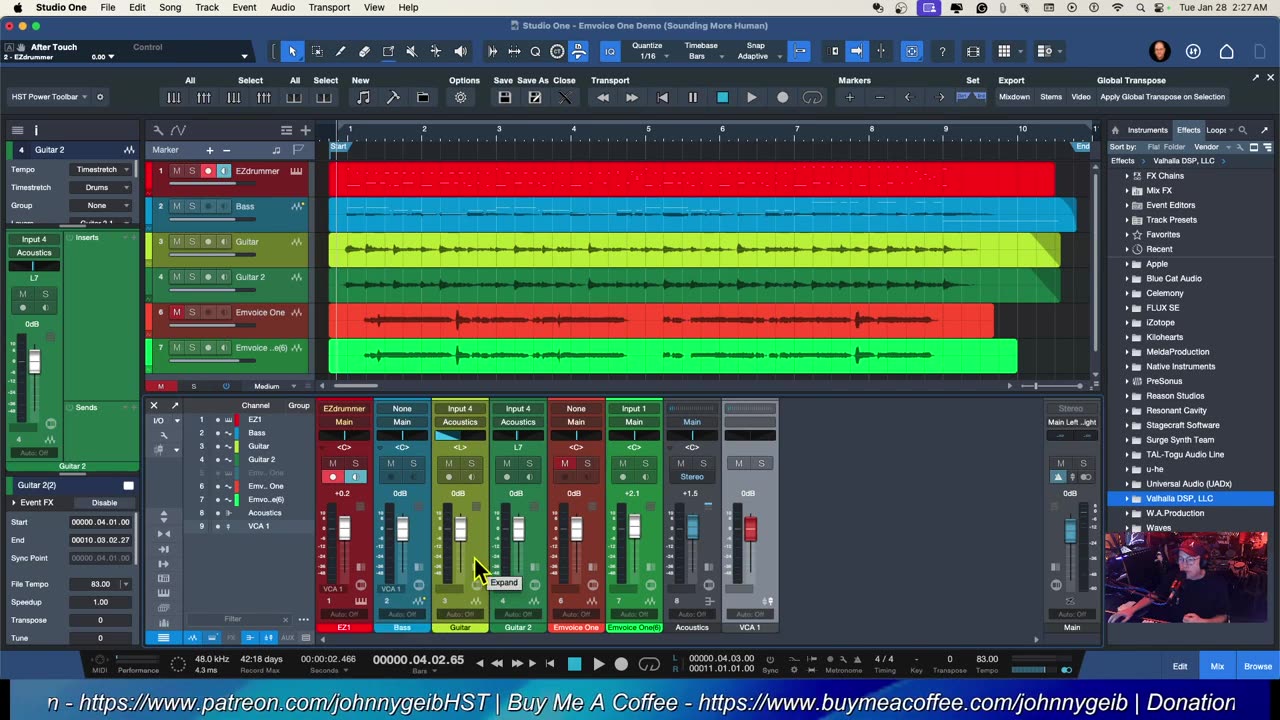This screenshot has height=720, width=1280.
Task: Open Options gear in macro toolbar
Action: click(x=461, y=97)
